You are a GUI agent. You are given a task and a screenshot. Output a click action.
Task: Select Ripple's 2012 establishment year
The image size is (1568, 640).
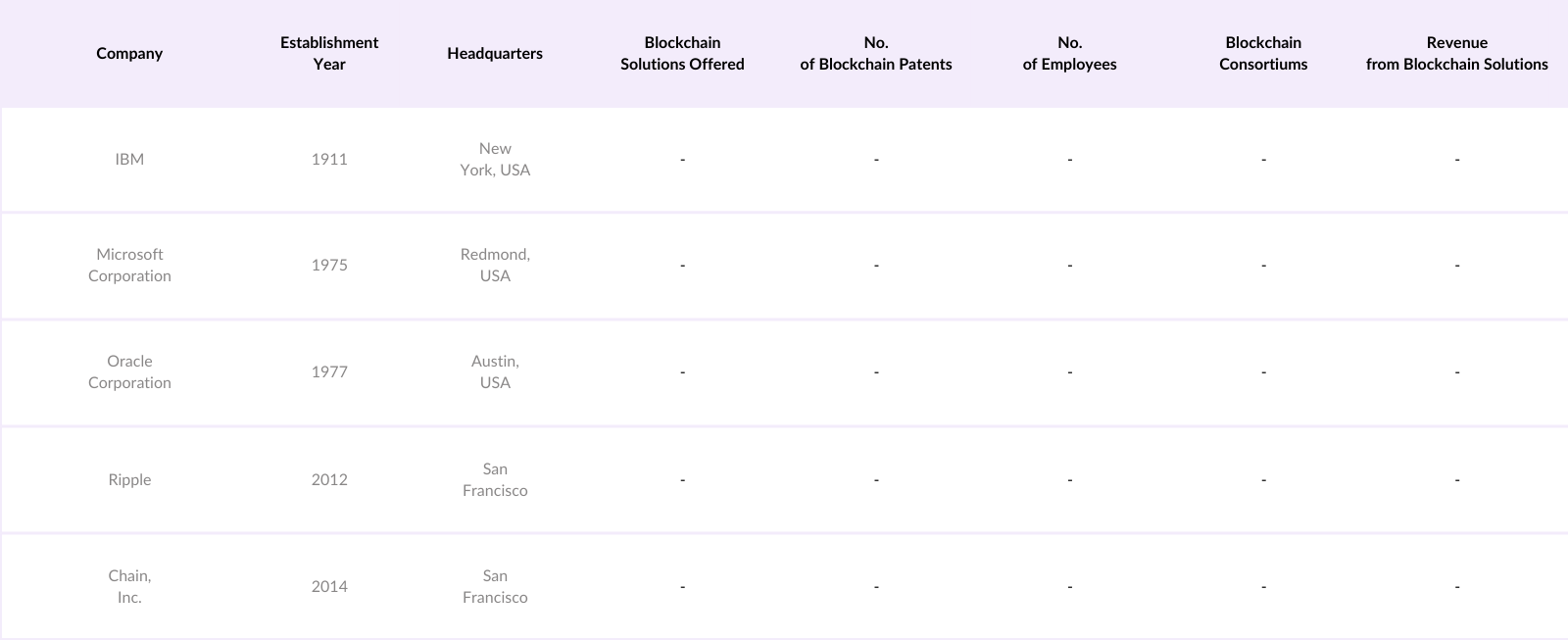click(x=329, y=480)
